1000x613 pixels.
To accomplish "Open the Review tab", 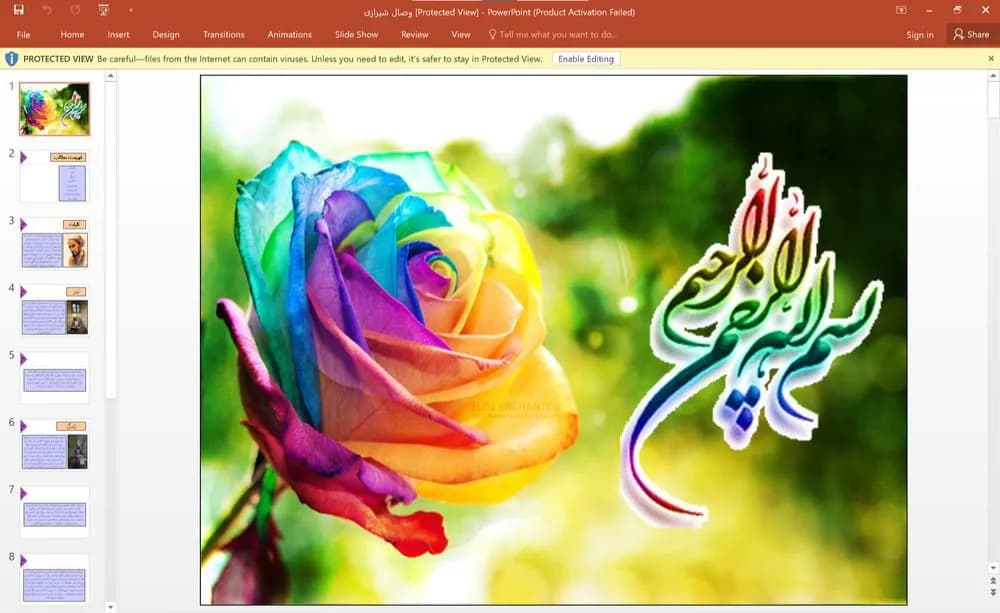I will 415,34.
